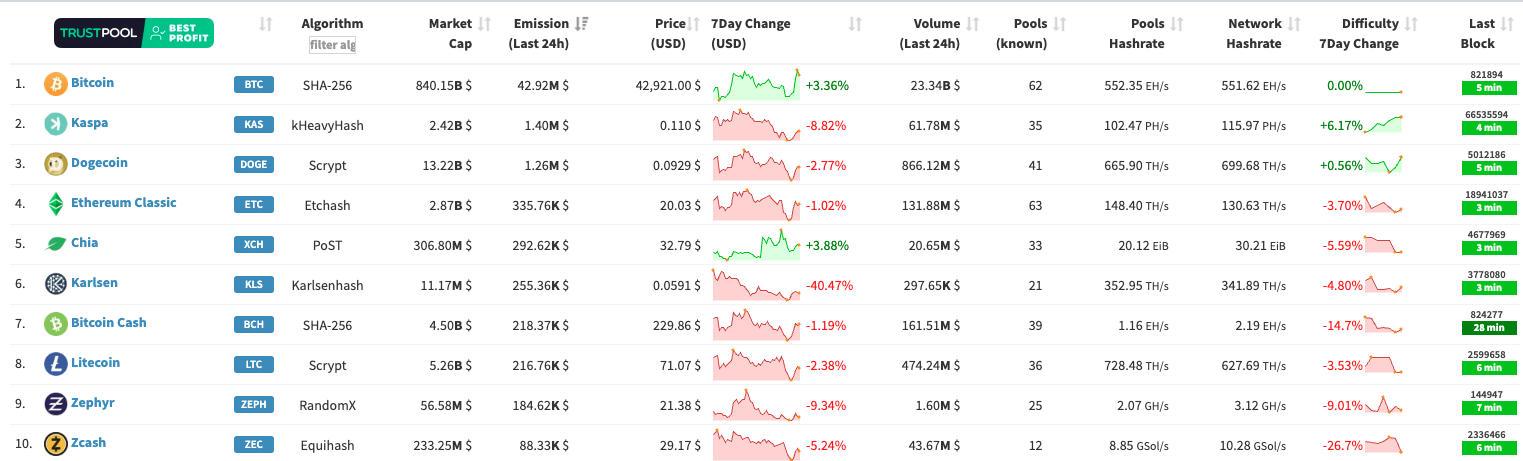Click the TrustPool Best Profit banner

tap(134, 34)
